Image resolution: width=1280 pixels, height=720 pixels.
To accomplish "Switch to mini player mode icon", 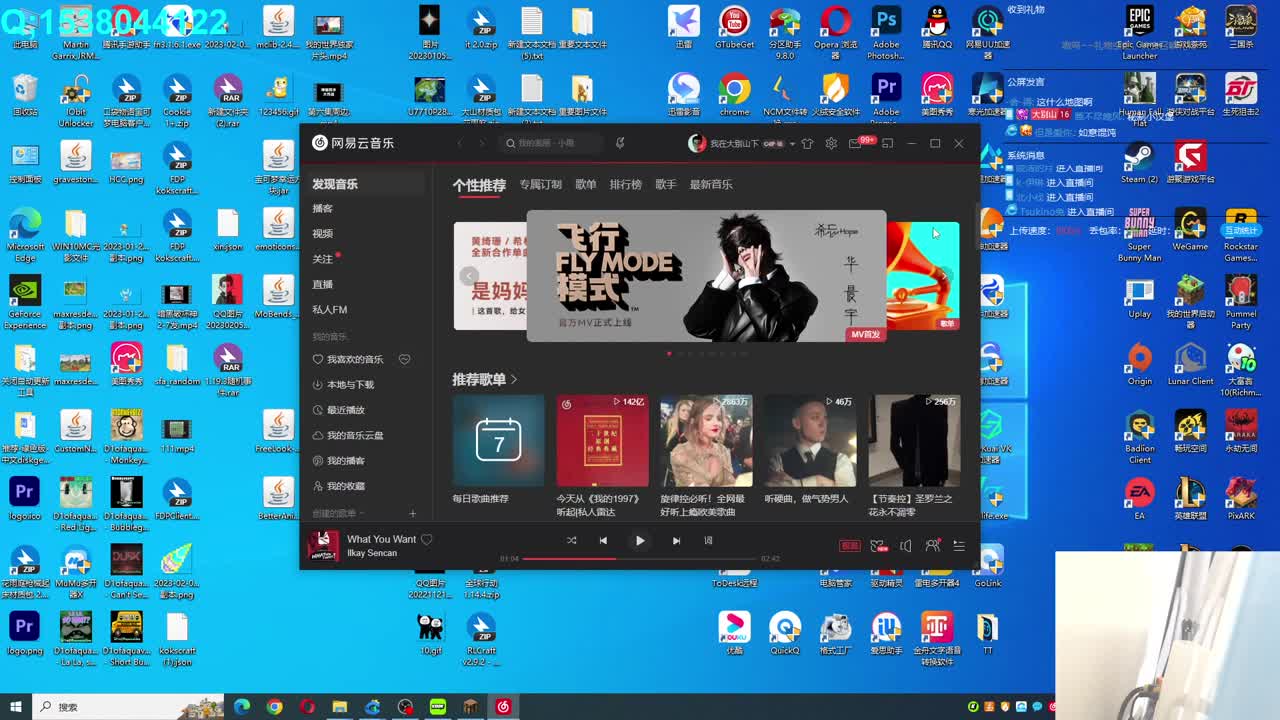I will [x=887, y=144].
